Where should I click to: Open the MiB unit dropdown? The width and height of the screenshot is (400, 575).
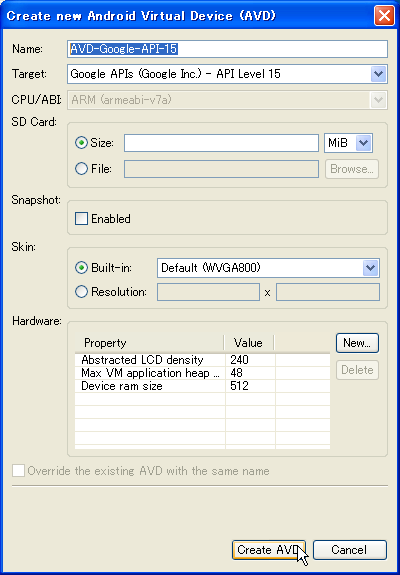pos(348,143)
